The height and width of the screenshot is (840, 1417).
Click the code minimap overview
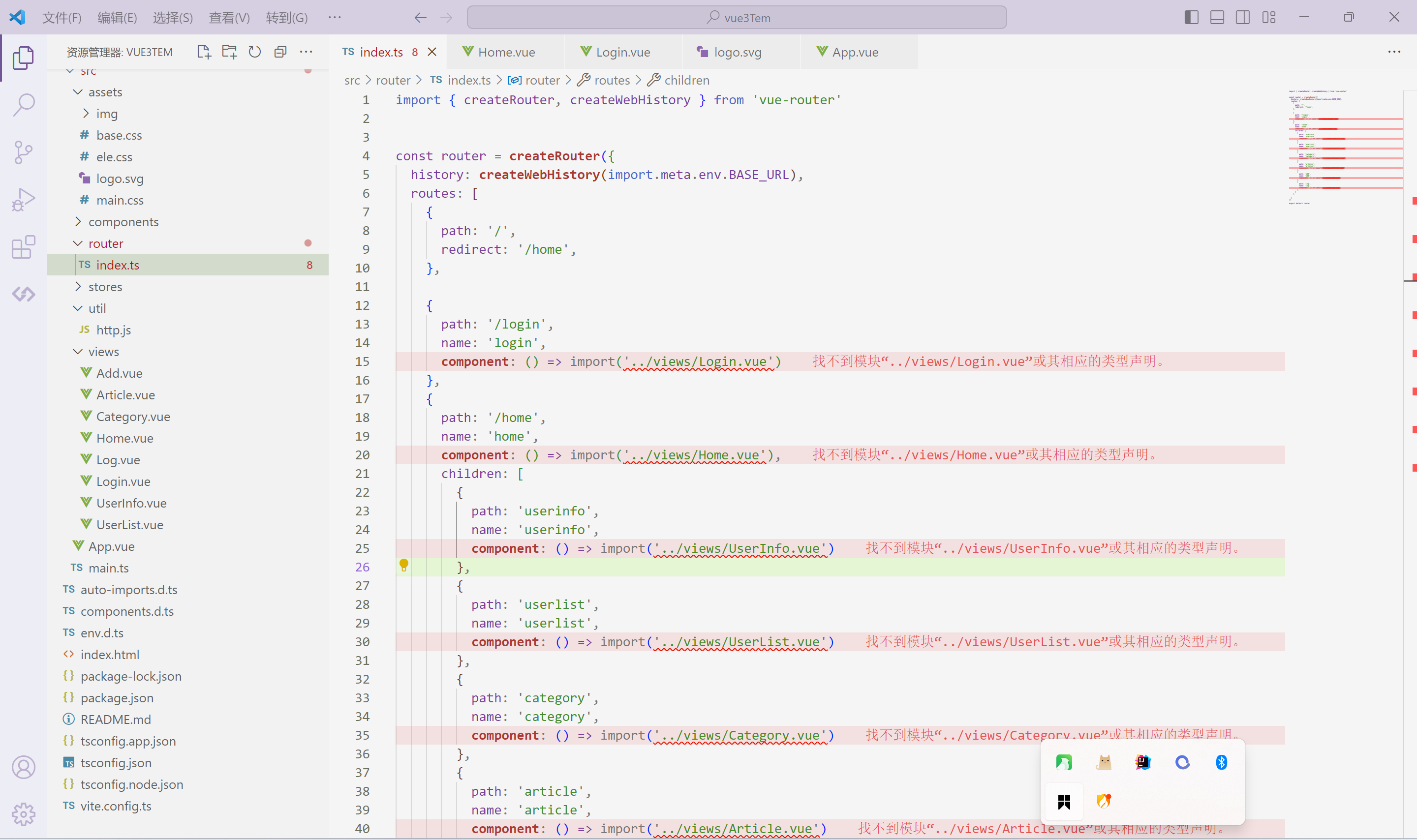pyautogui.click(x=1345, y=147)
